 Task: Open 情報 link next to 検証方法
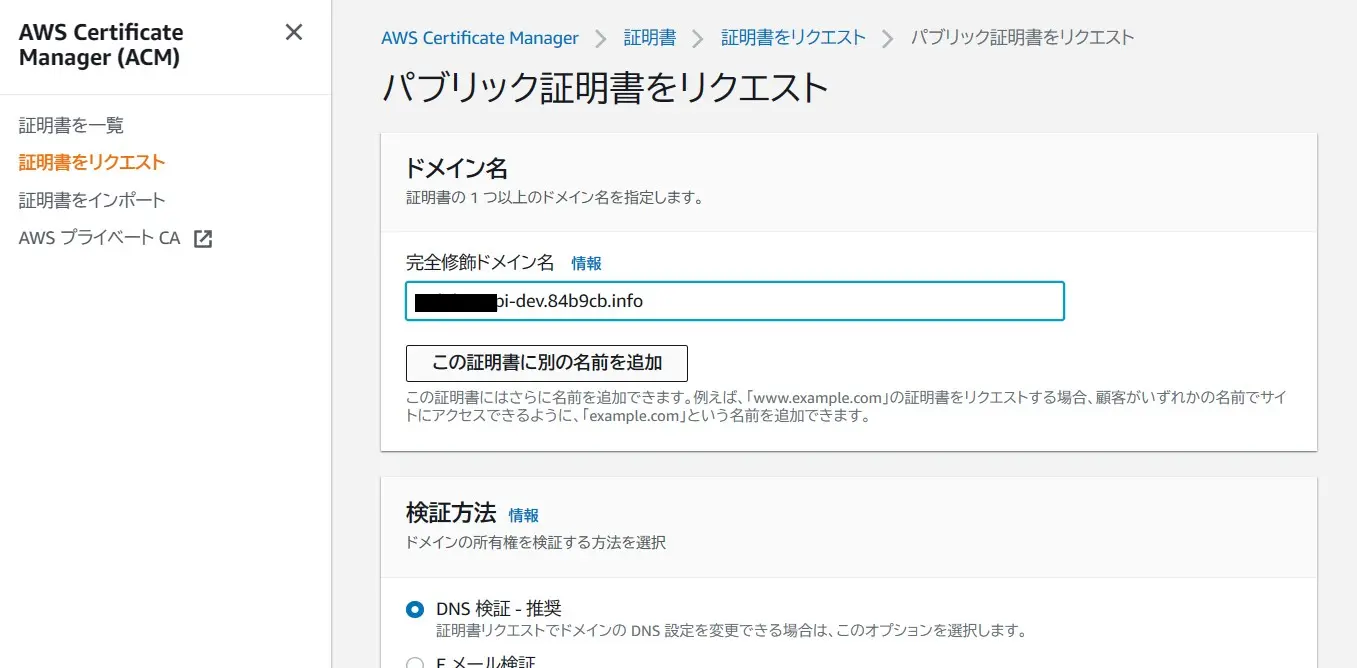tap(523, 515)
